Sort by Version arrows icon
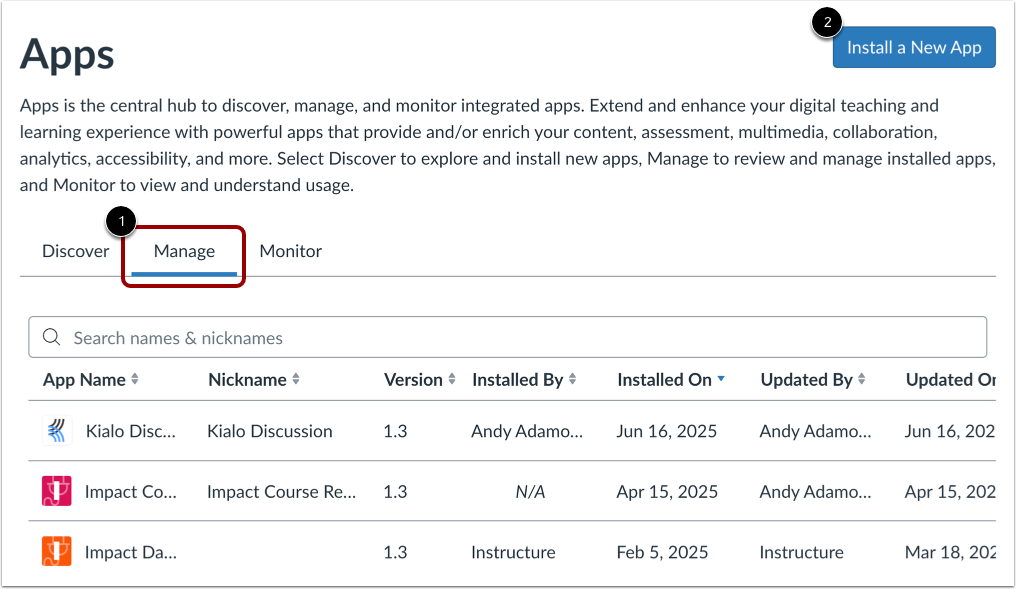1016x589 pixels. point(452,380)
